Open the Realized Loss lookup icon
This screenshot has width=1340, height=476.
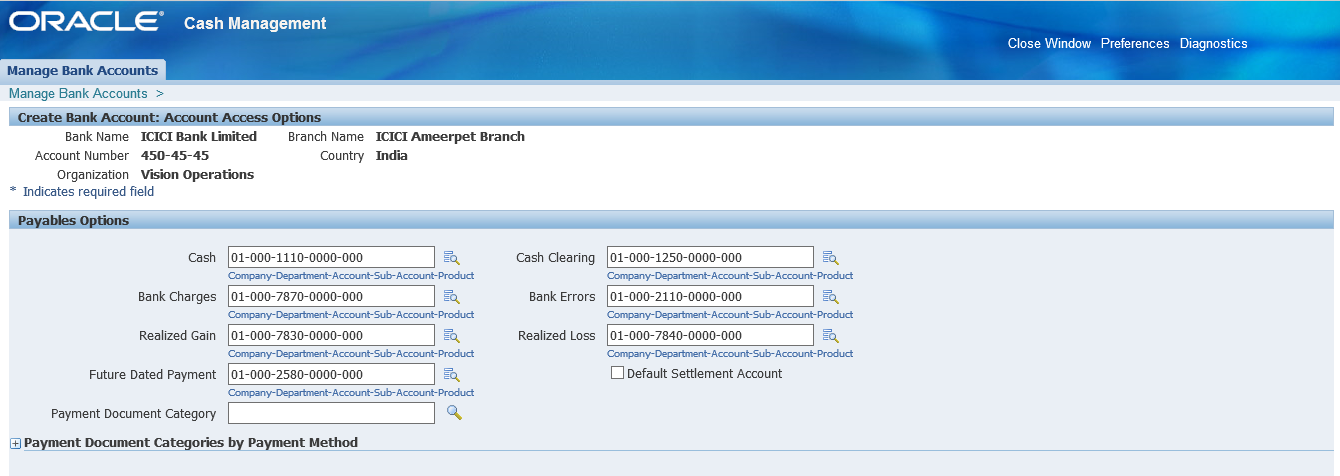click(830, 336)
